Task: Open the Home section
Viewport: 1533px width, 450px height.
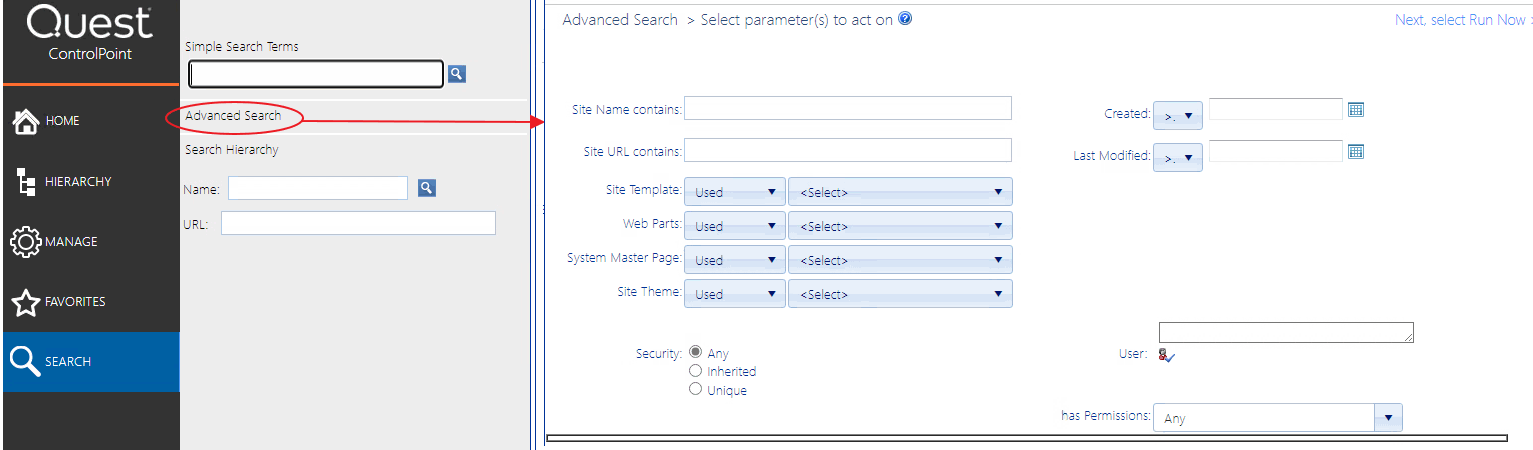Action: 60,121
